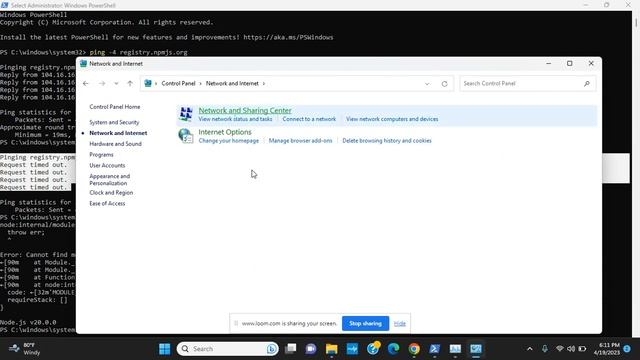Open Clock and Region category
The image size is (640, 360).
pyautogui.click(x=111, y=193)
